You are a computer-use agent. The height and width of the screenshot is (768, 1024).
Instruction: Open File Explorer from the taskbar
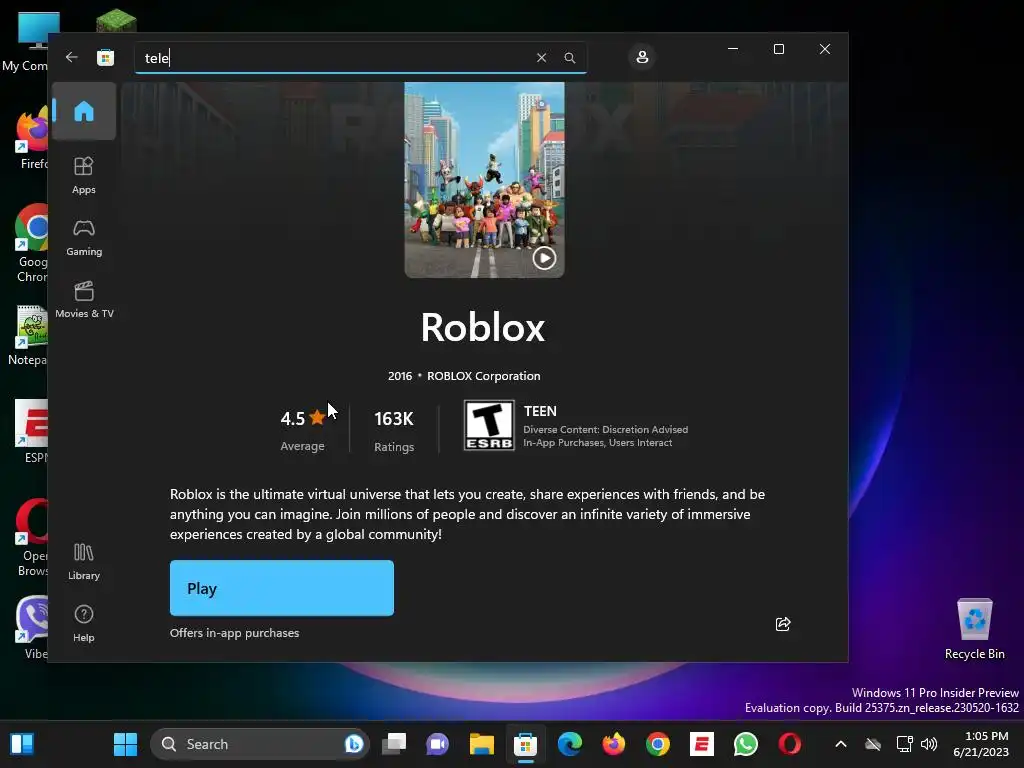click(x=481, y=744)
